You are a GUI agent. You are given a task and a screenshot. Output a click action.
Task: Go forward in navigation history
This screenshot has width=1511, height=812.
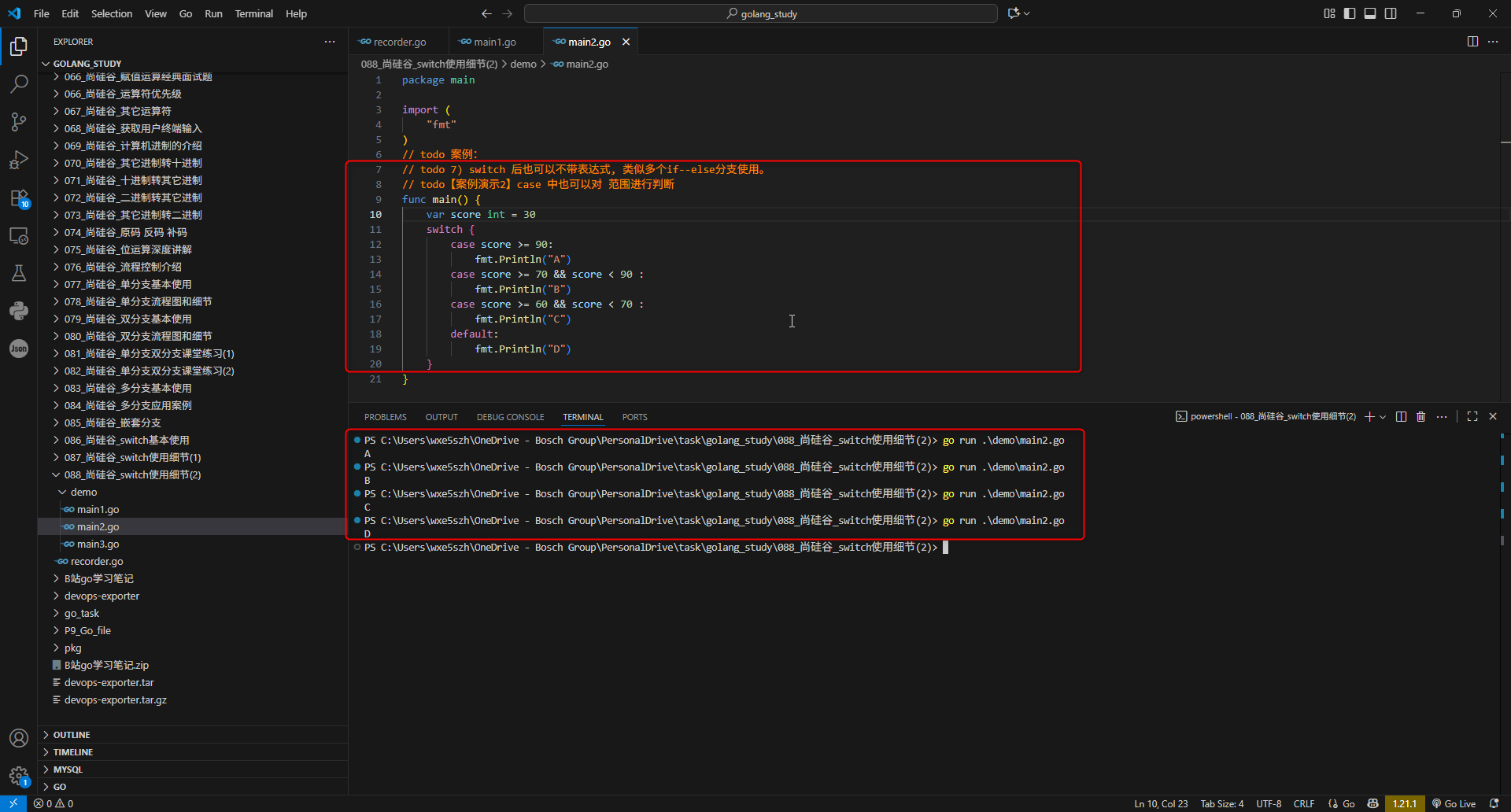507,13
